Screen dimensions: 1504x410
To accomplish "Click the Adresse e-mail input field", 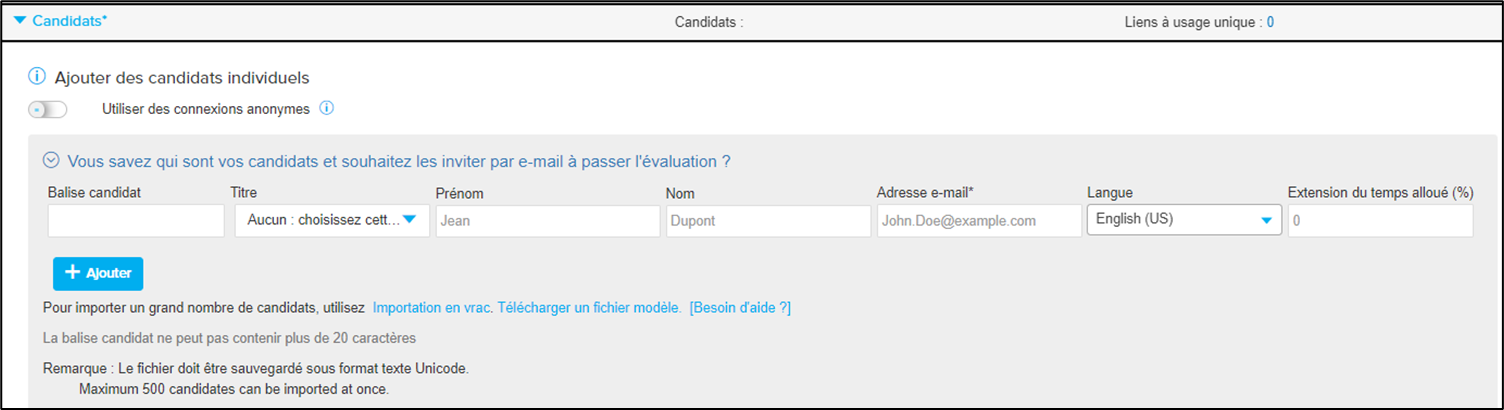I will 979,221.
